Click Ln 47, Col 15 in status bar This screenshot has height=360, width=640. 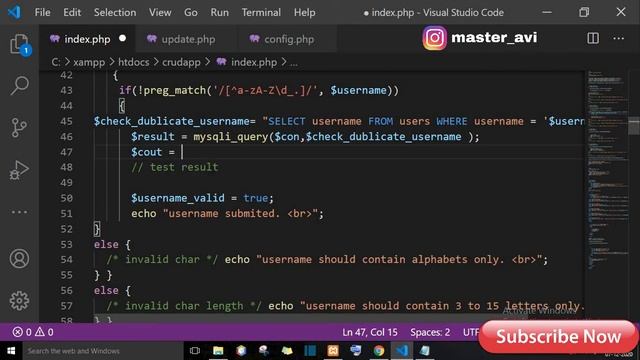[370, 332]
